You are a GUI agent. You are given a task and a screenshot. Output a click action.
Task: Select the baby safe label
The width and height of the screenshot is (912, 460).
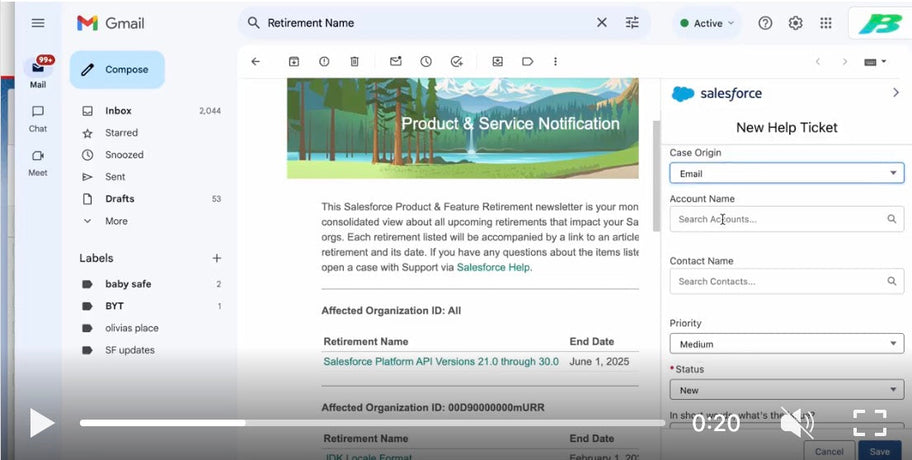pos(151,284)
